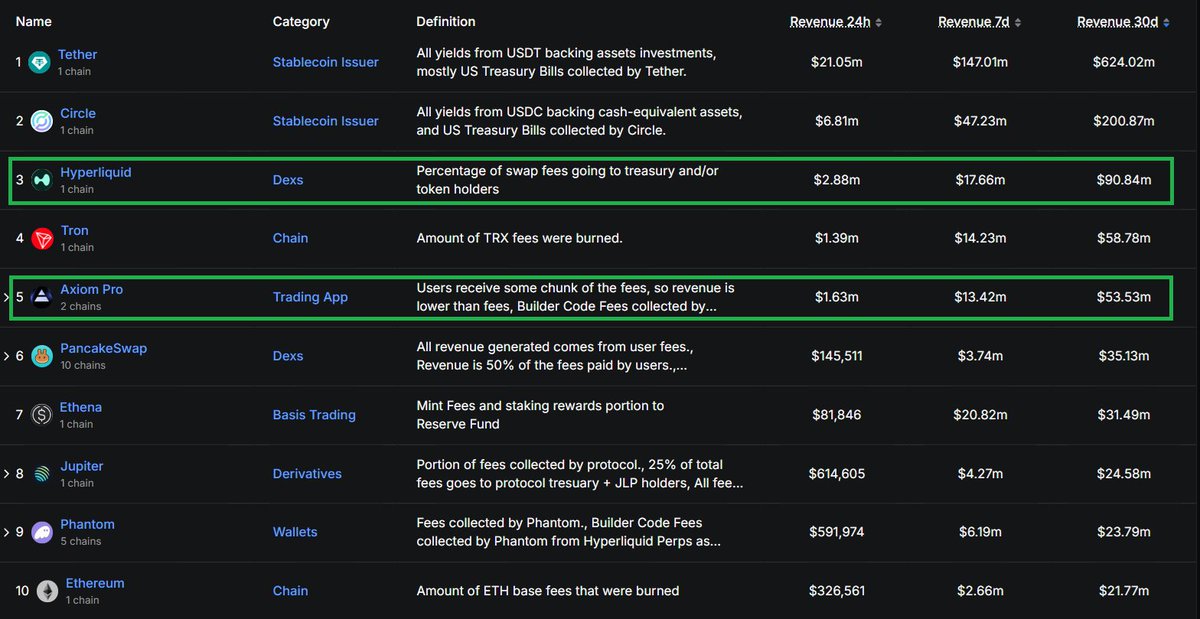Select Circle's $200.87m 30d revenue
This screenshot has width=1200, height=619.
[1124, 121]
